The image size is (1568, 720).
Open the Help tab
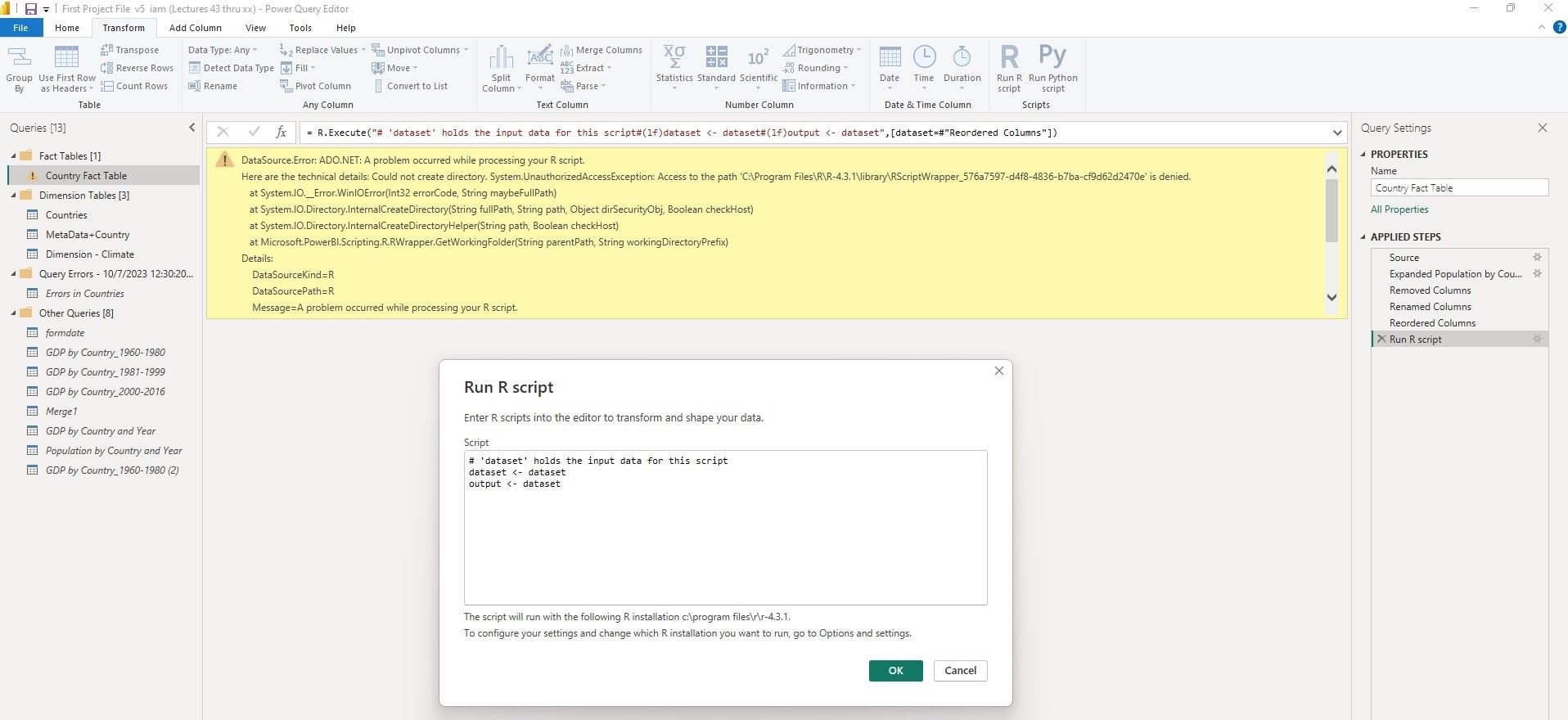pos(346,28)
